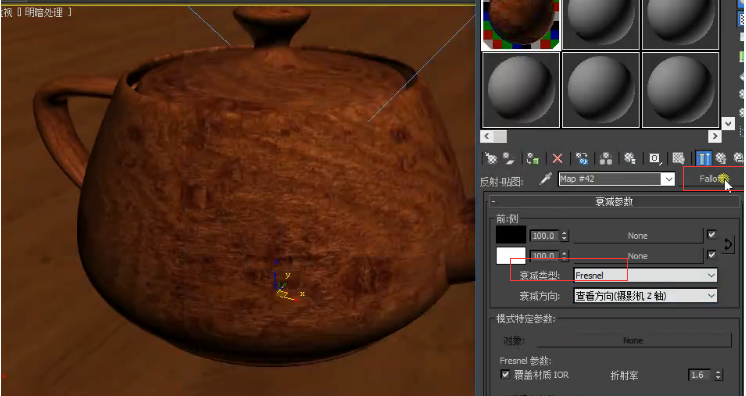Toggle the highlighted Show End Result icon
Image resolution: width=746 pixels, height=396 pixels.
704,158
